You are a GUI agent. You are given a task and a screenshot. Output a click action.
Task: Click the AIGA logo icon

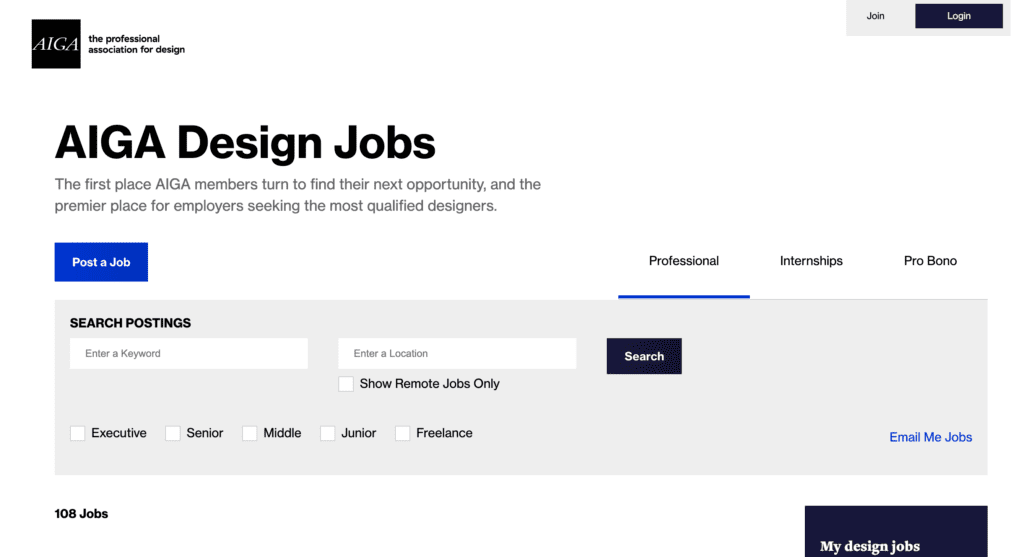click(56, 44)
